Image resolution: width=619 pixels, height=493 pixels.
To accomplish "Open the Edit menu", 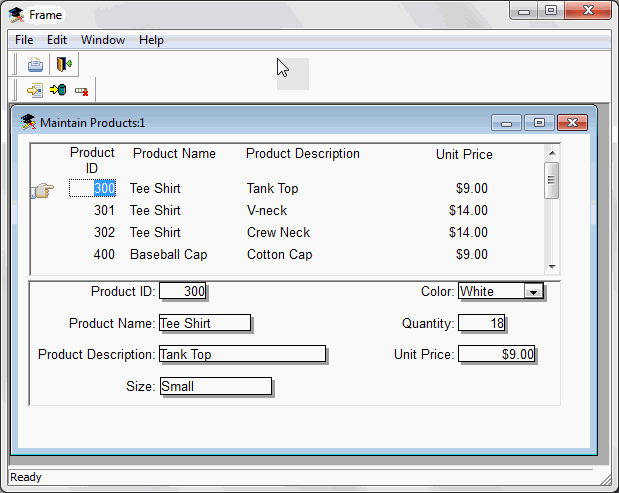I will coord(57,40).
